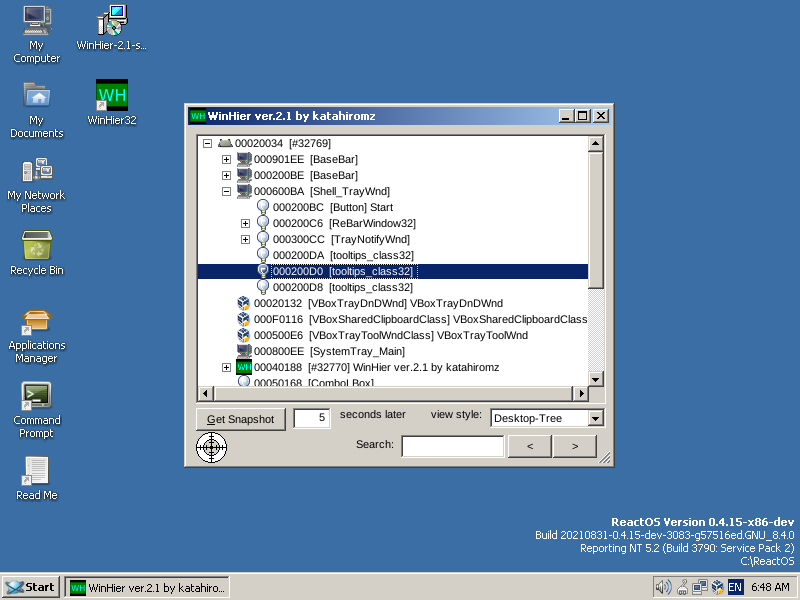
Task: Click the 6:48 AM tray clock
Action: (770, 587)
